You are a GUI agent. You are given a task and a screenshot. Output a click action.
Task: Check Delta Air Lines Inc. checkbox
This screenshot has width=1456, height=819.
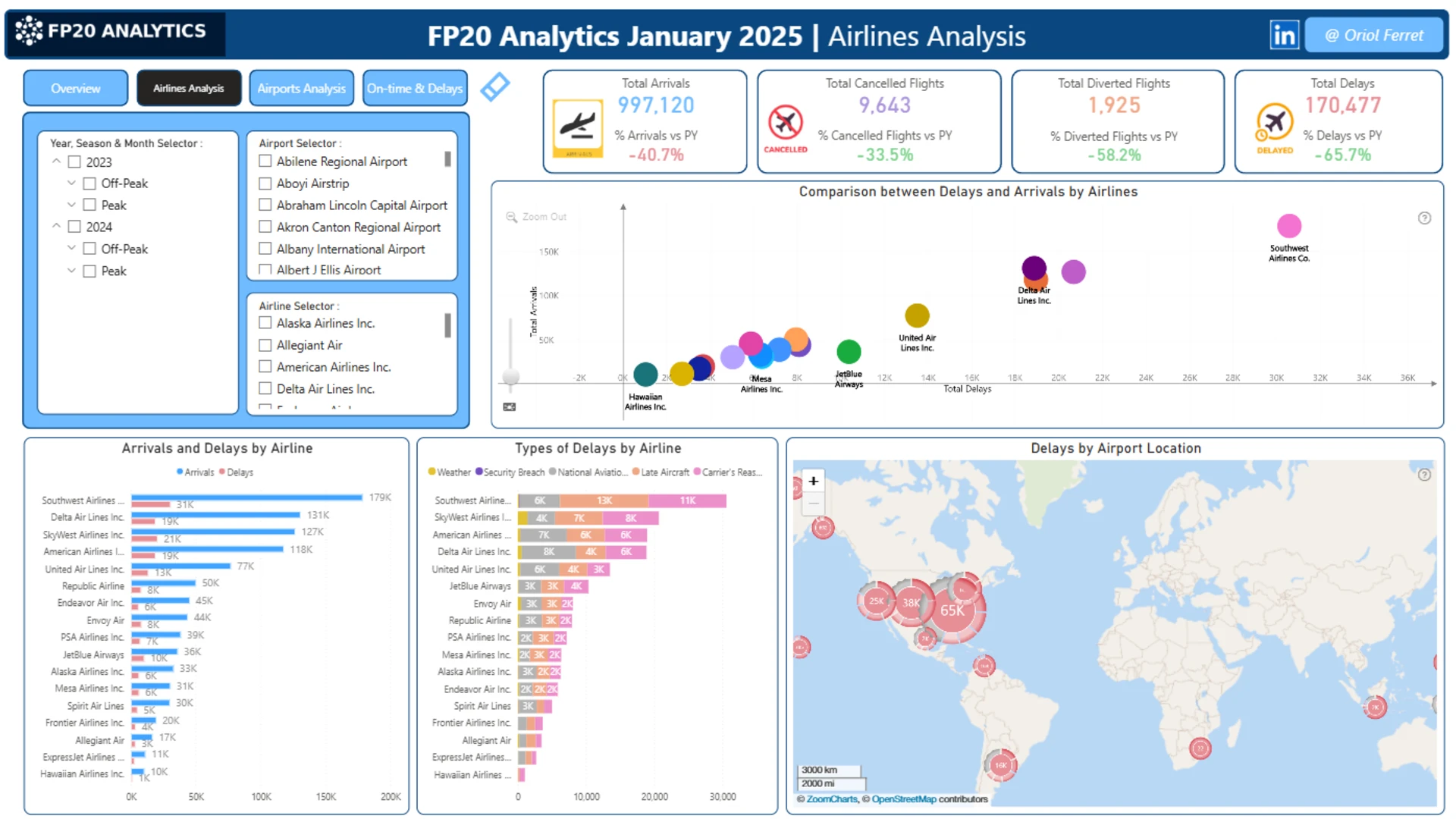pos(265,389)
